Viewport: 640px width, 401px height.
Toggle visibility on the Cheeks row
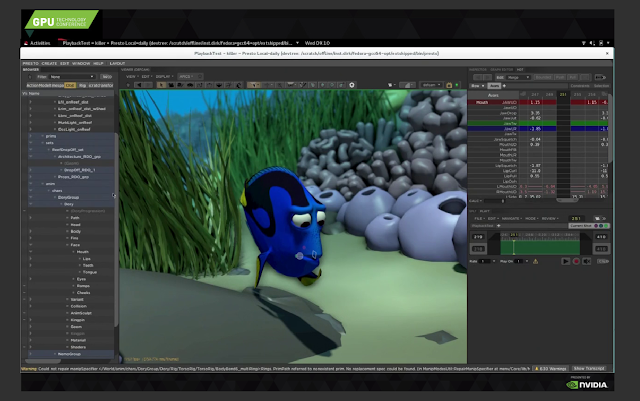click(x=24, y=292)
